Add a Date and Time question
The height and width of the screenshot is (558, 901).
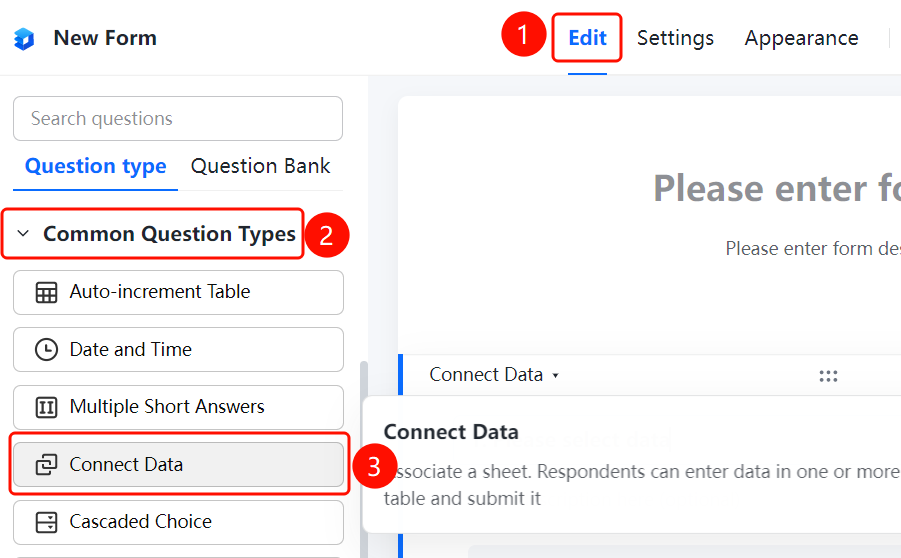(178, 349)
